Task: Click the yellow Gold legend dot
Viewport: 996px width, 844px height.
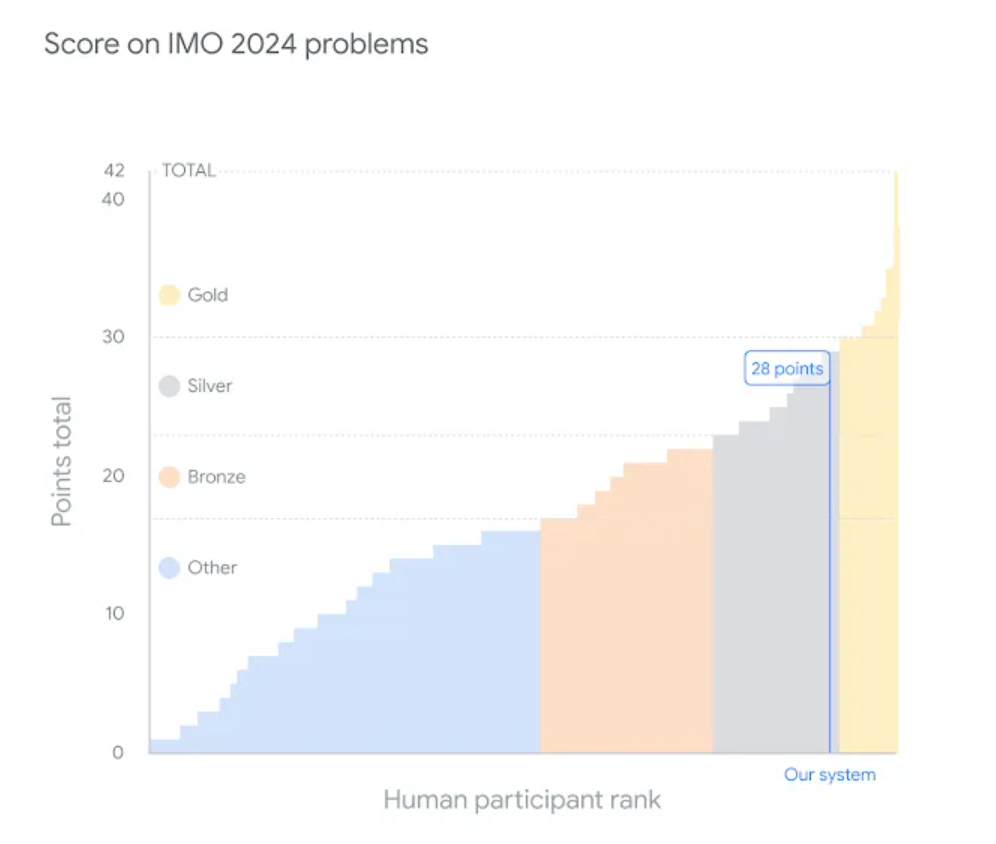Action: pos(169,295)
